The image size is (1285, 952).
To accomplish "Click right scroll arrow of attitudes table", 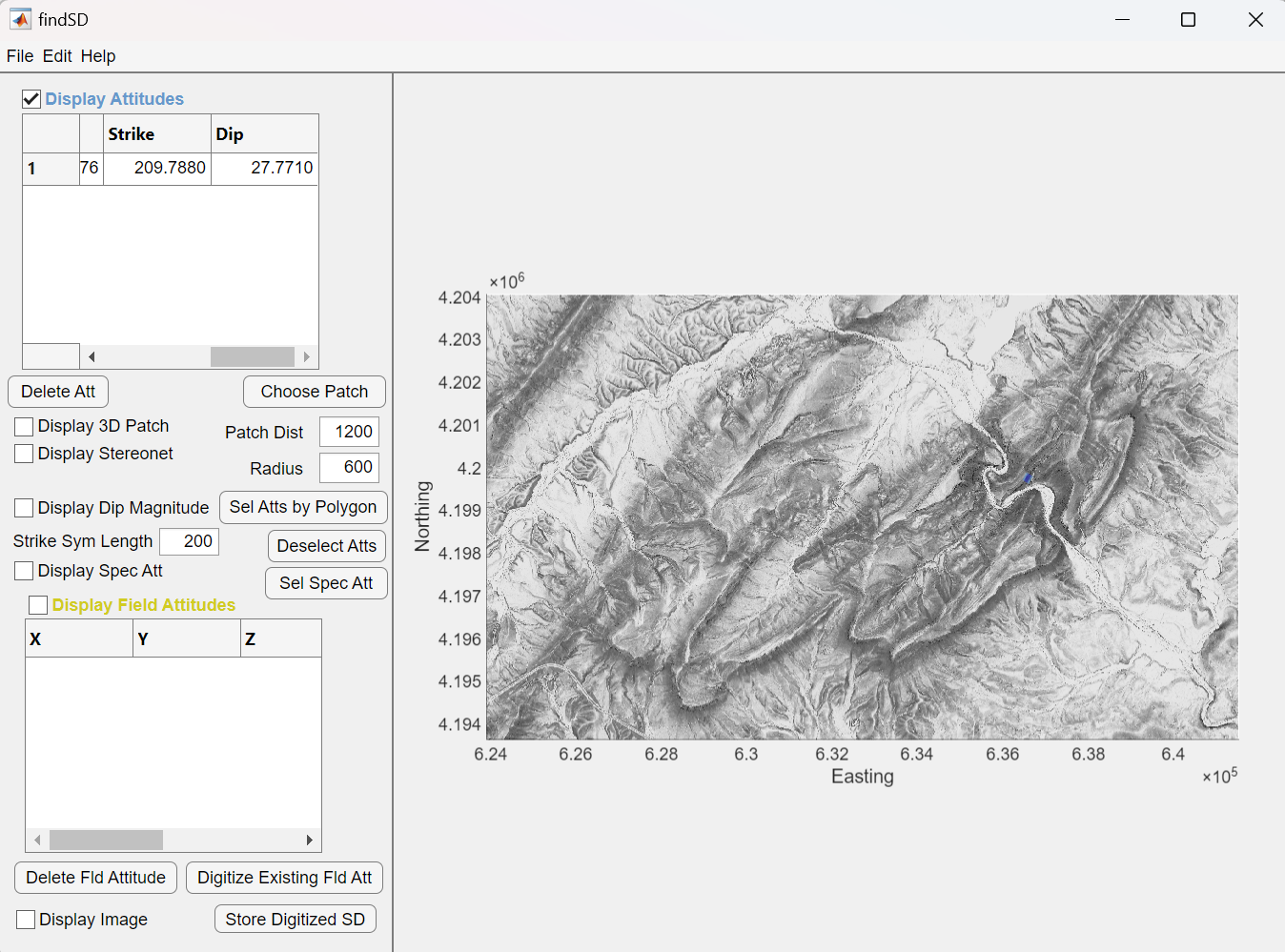I will point(306,357).
